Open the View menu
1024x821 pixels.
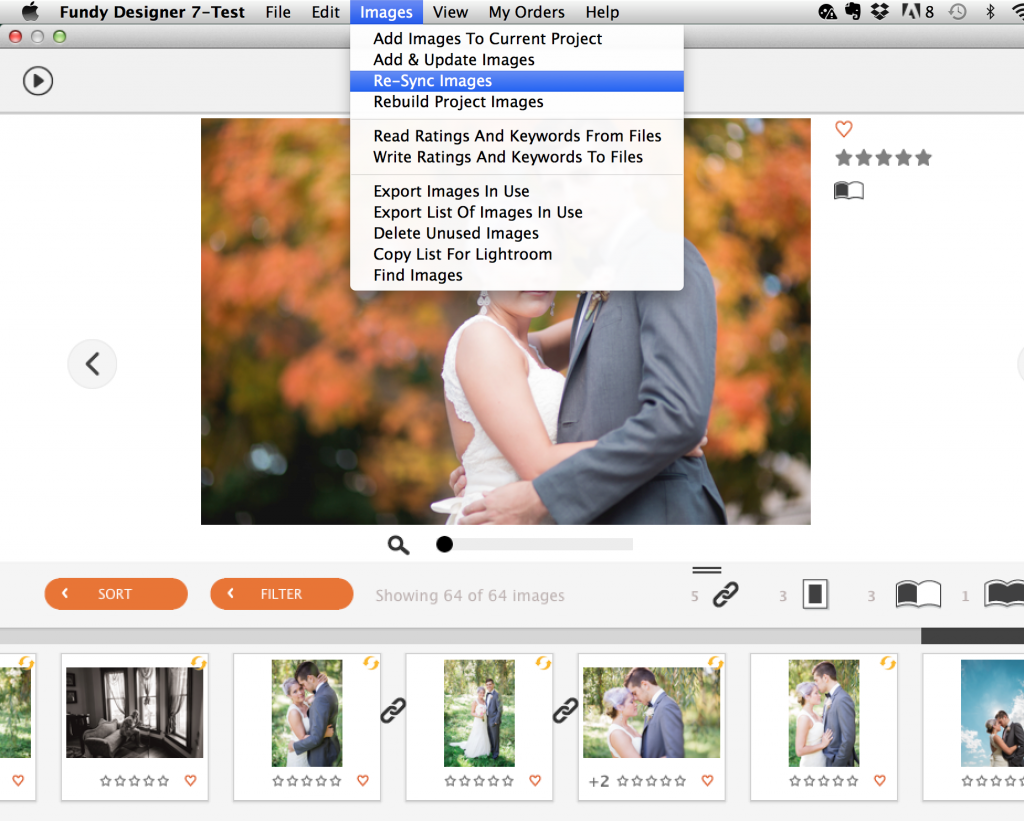(x=450, y=12)
